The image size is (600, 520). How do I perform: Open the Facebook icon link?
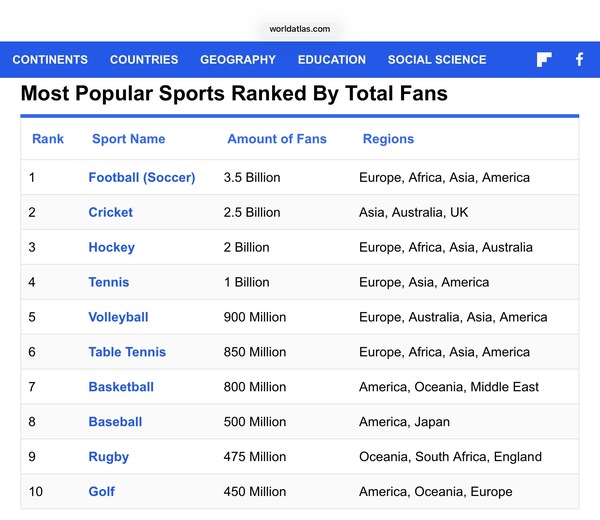click(579, 59)
